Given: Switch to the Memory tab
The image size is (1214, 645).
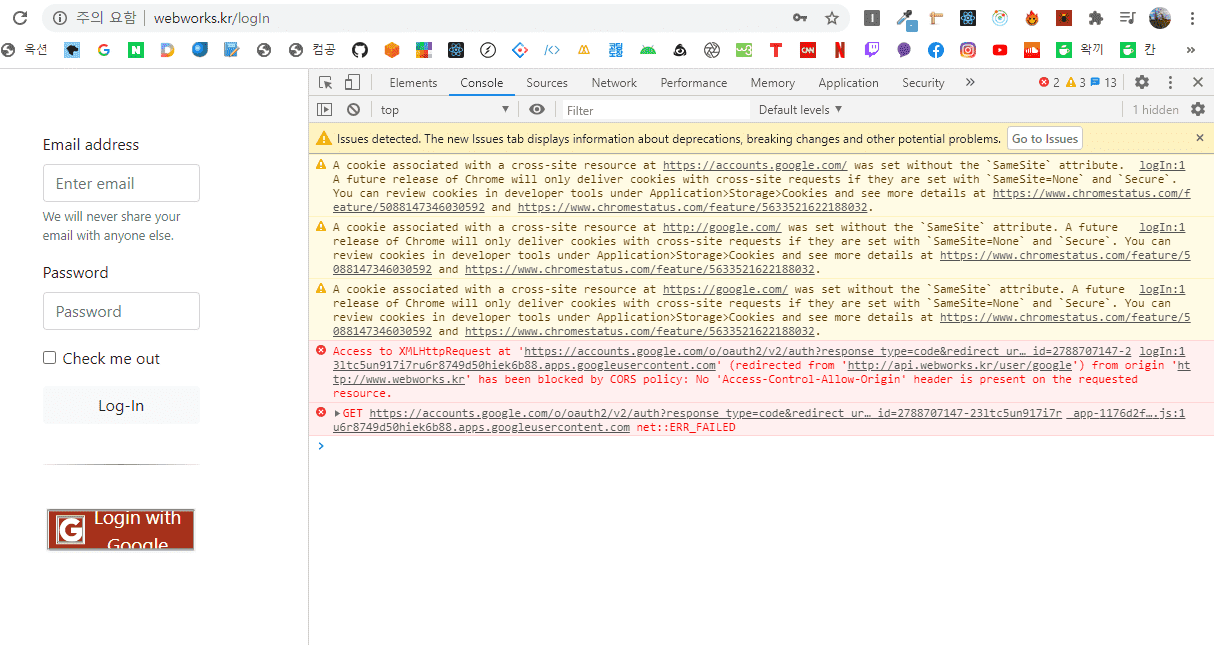Looking at the screenshot, I should tap(773, 83).
